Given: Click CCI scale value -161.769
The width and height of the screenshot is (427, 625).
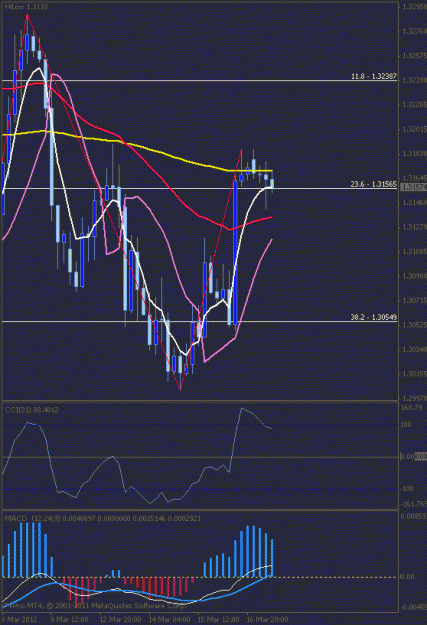Looking at the screenshot, I should (x=413, y=504).
